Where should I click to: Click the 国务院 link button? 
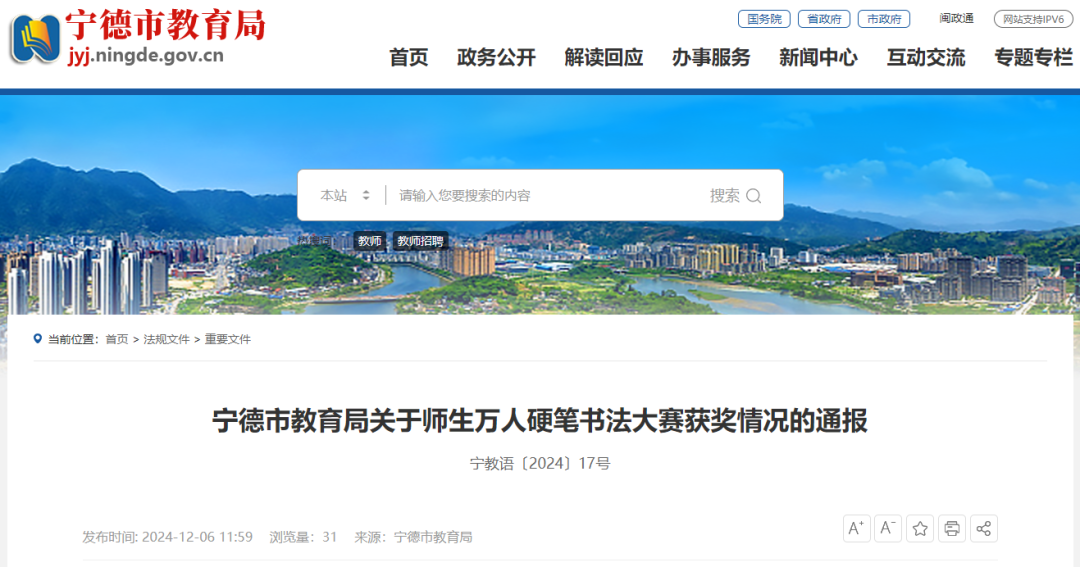[x=764, y=19]
